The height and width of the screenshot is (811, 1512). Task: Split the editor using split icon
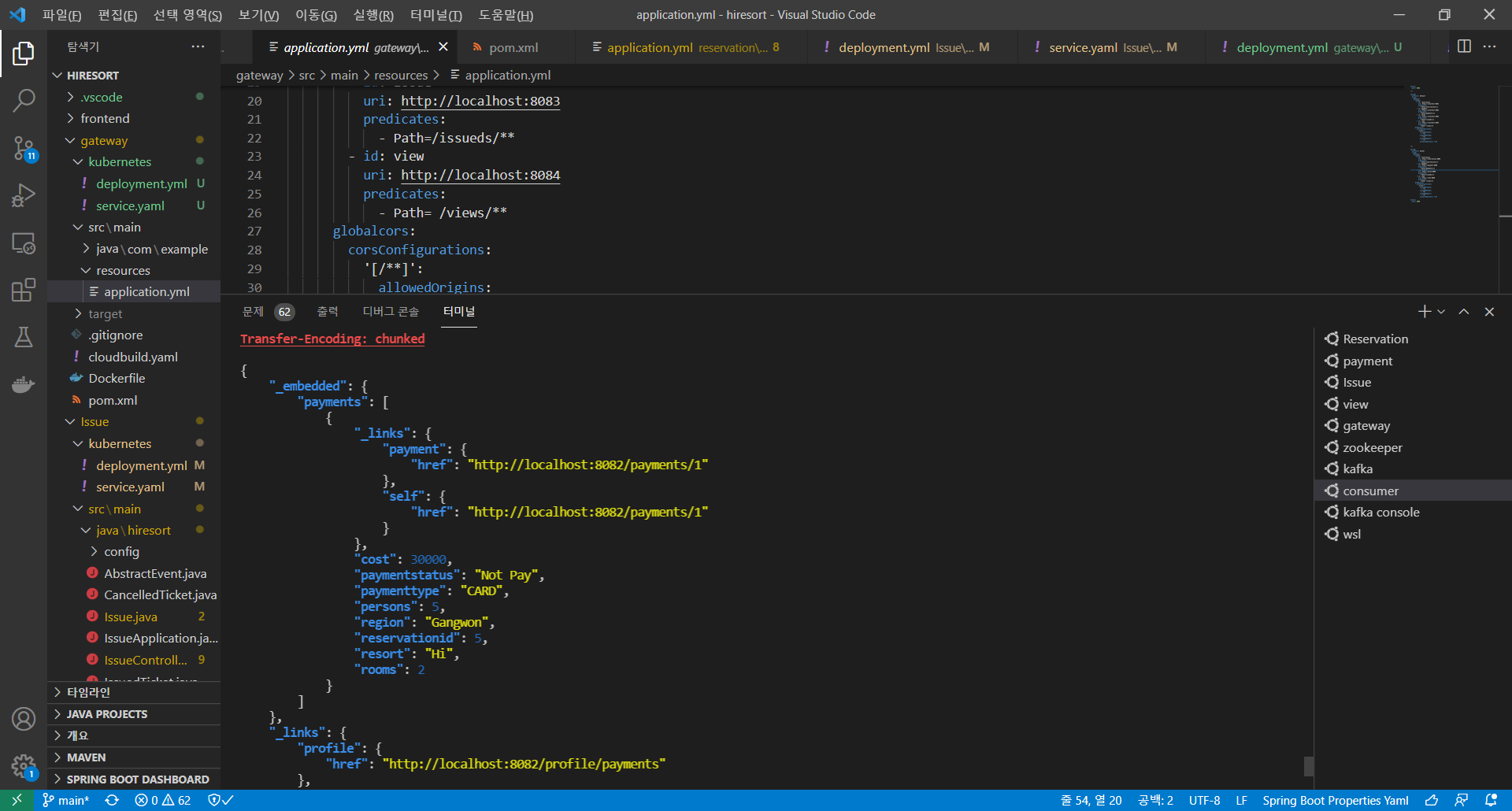pos(1465,46)
